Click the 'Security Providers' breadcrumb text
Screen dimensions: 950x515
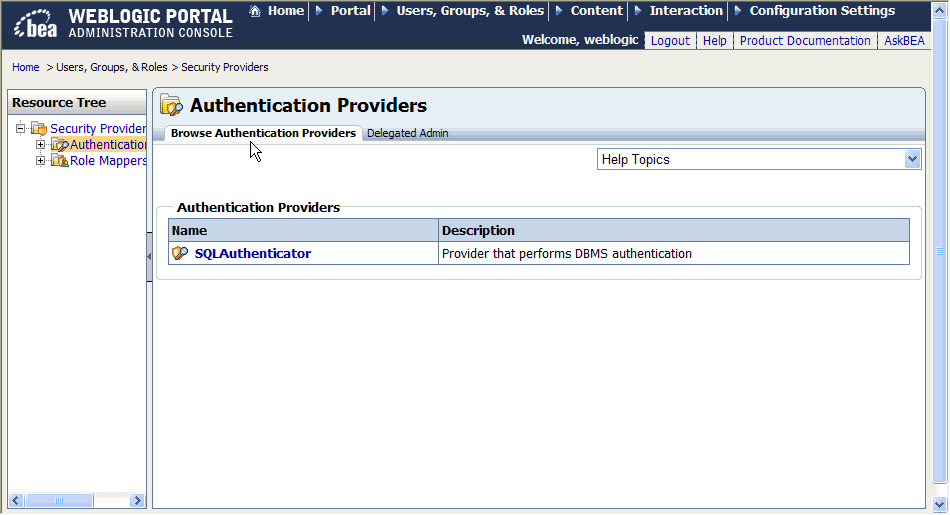pyautogui.click(x=225, y=67)
